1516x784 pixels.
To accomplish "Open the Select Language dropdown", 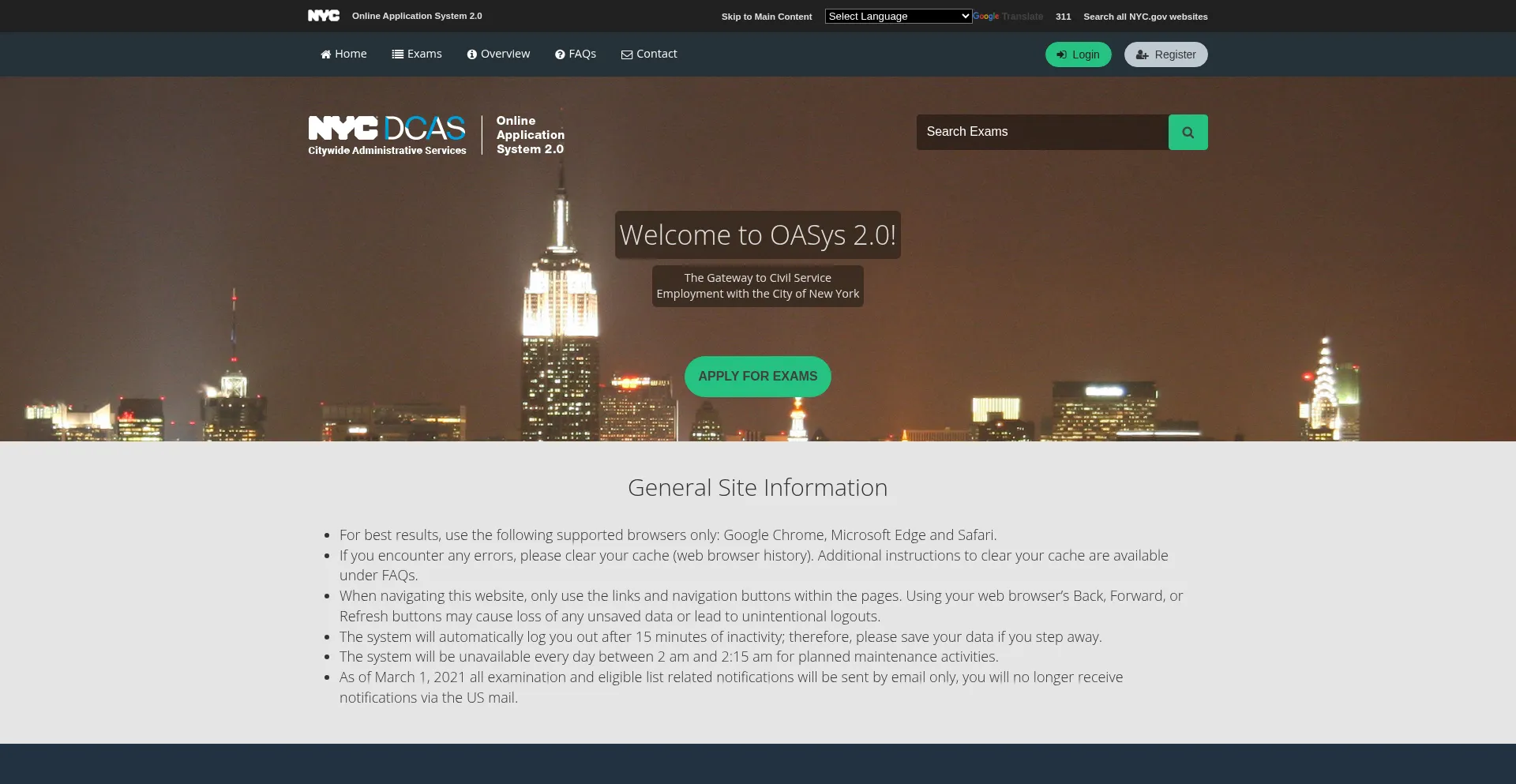I will (898, 17).
